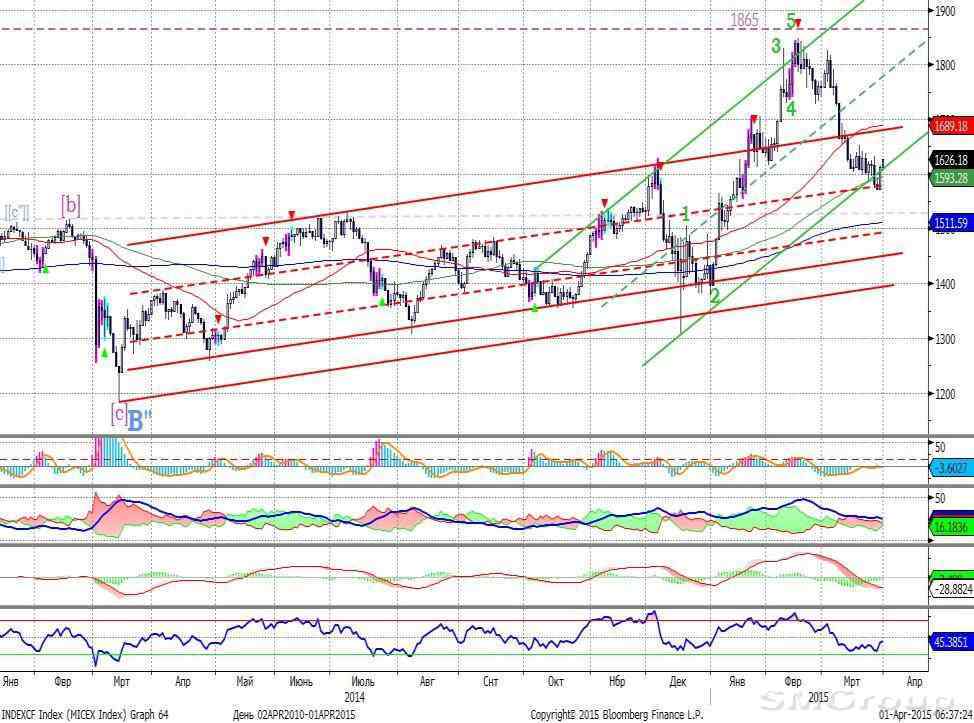Click the 1865 resistance level label

[x=744, y=20]
